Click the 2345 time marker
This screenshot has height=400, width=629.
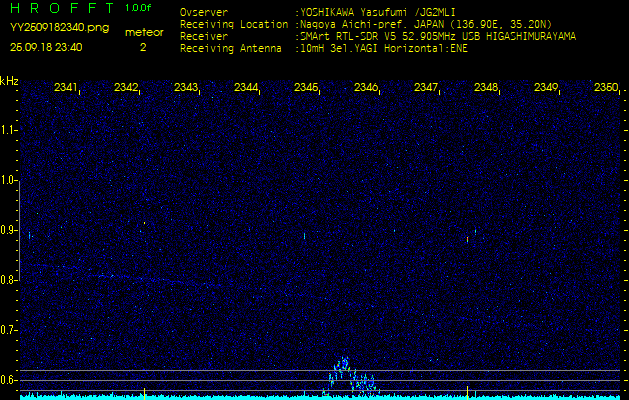pos(306,88)
